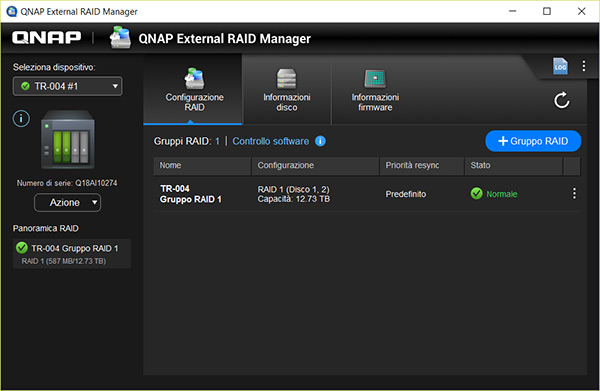Close the QNAP External RAID Manager window

pos(581,11)
